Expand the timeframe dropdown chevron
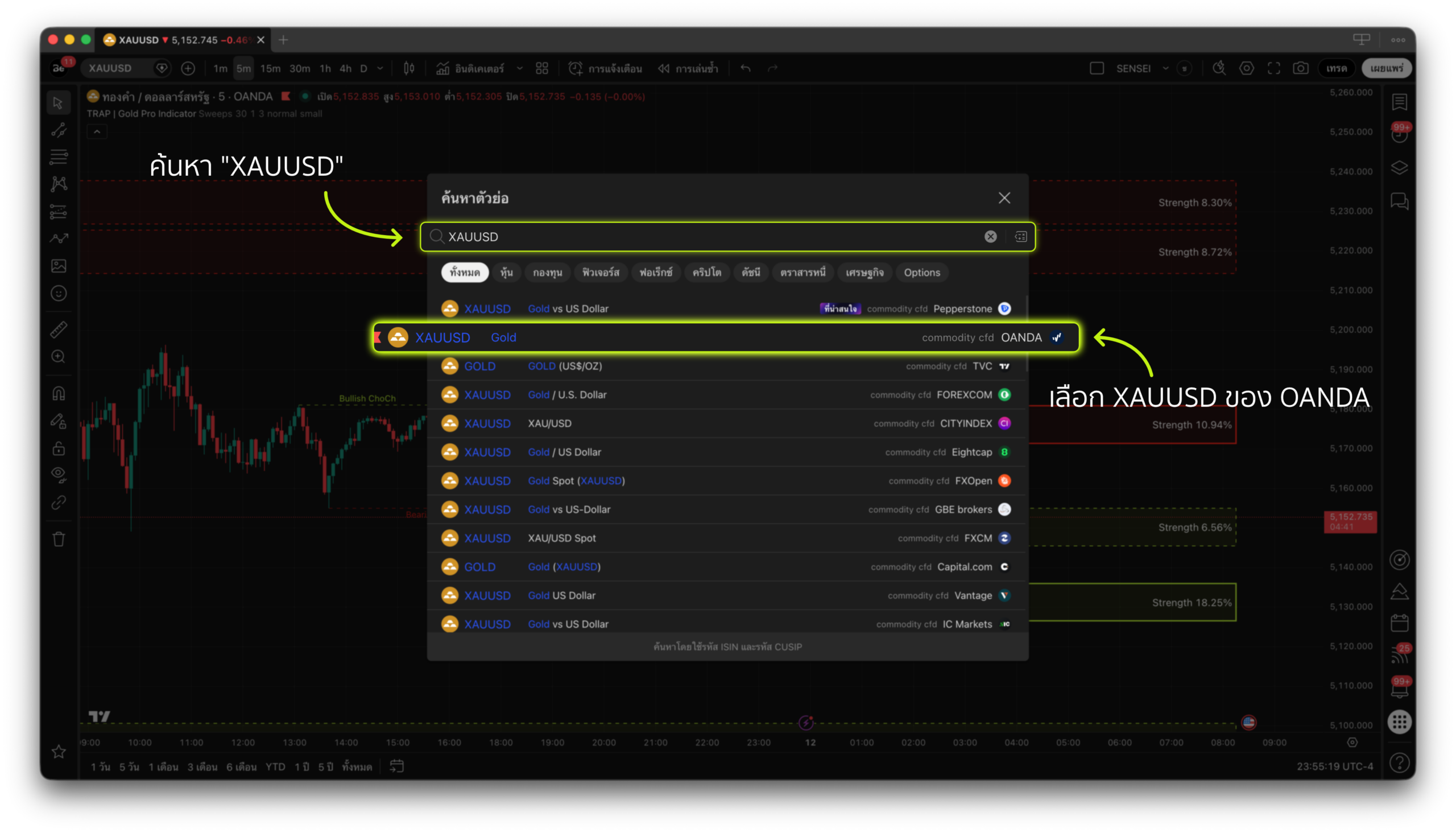 [x=380, y=69]
